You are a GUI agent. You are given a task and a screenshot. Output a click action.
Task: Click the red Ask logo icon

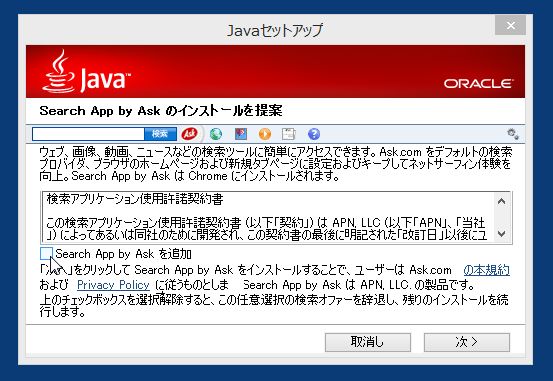coord(189,134)
